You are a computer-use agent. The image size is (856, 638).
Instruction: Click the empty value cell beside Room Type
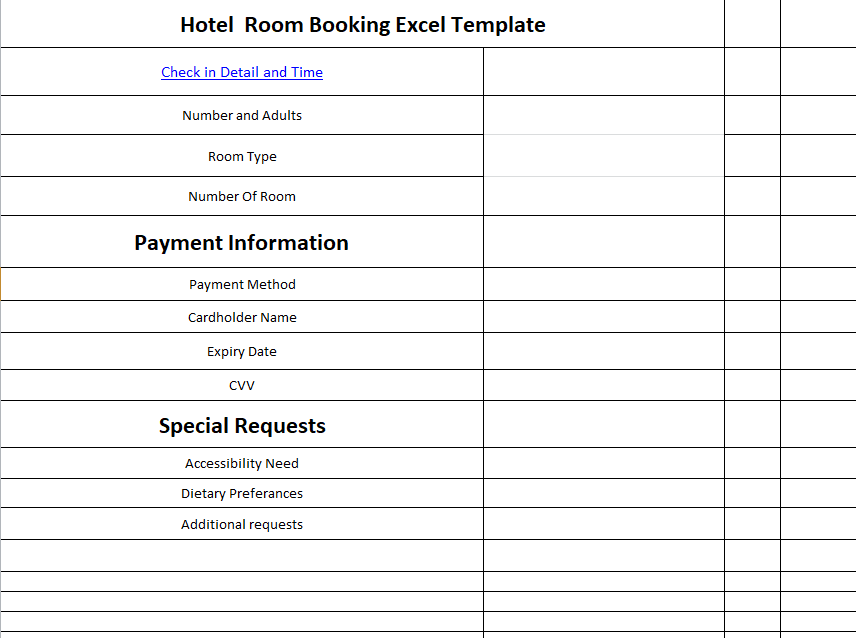[x=603, y=157]
